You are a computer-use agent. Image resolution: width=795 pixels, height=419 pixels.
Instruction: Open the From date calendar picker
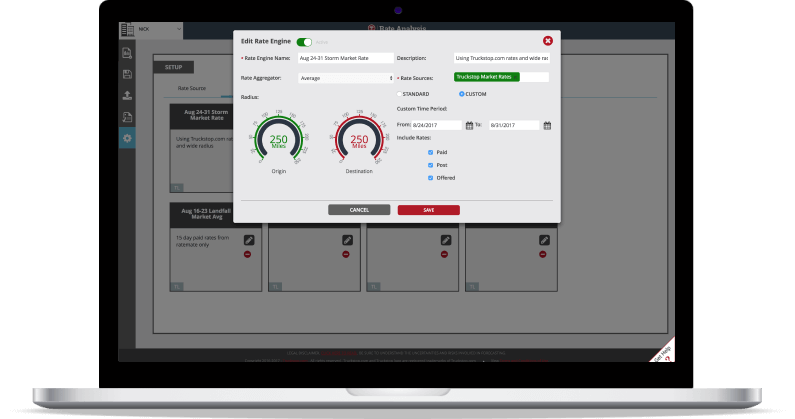tap(470, 126)
